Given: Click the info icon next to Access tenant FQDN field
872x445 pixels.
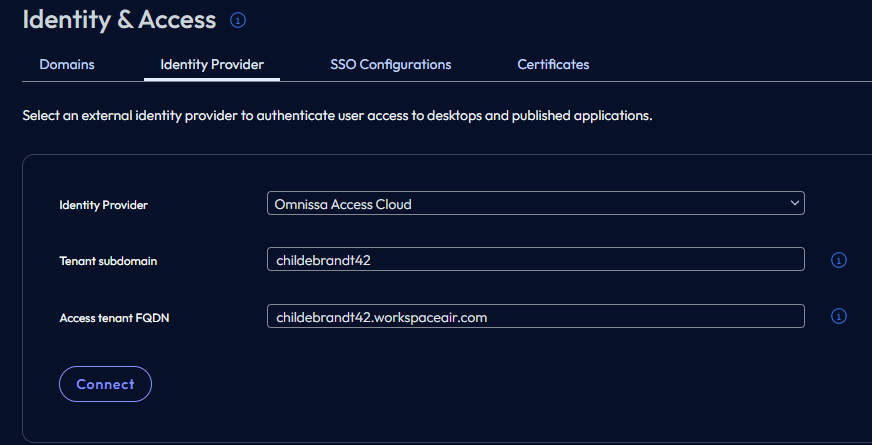Looking at the screenshot, I should 839,316.
